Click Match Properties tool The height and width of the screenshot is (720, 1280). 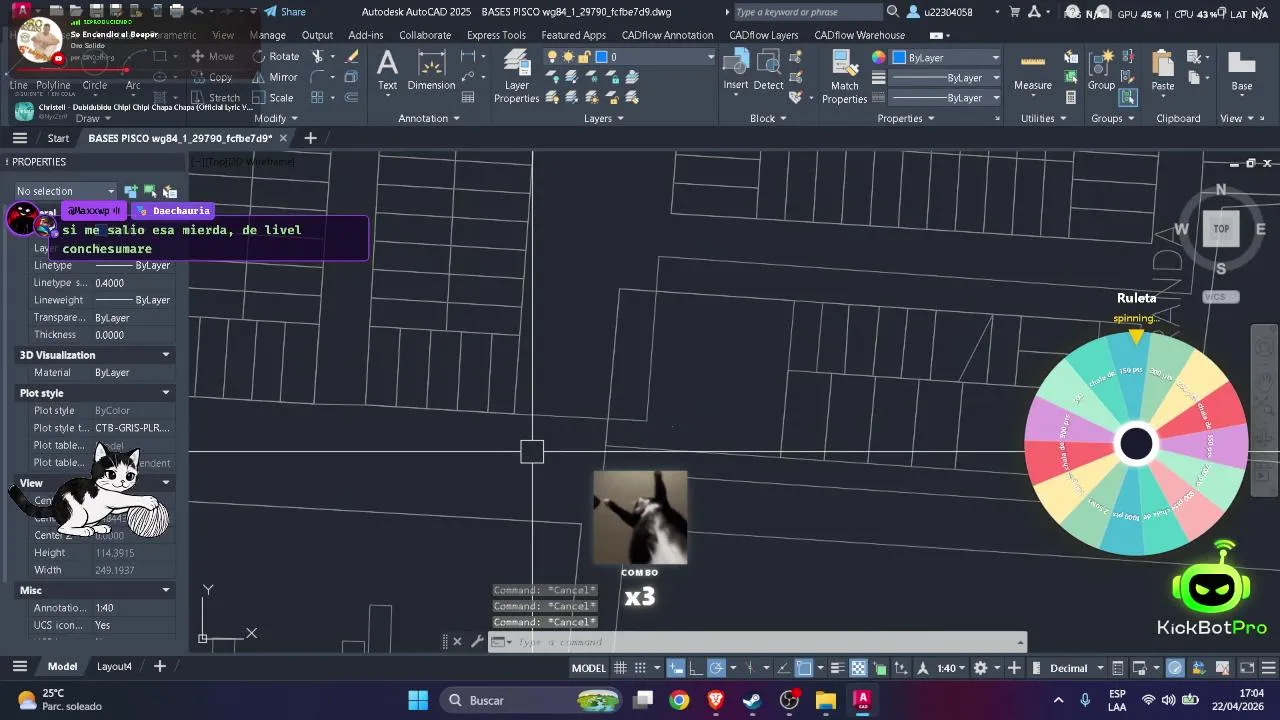[844, 77]
